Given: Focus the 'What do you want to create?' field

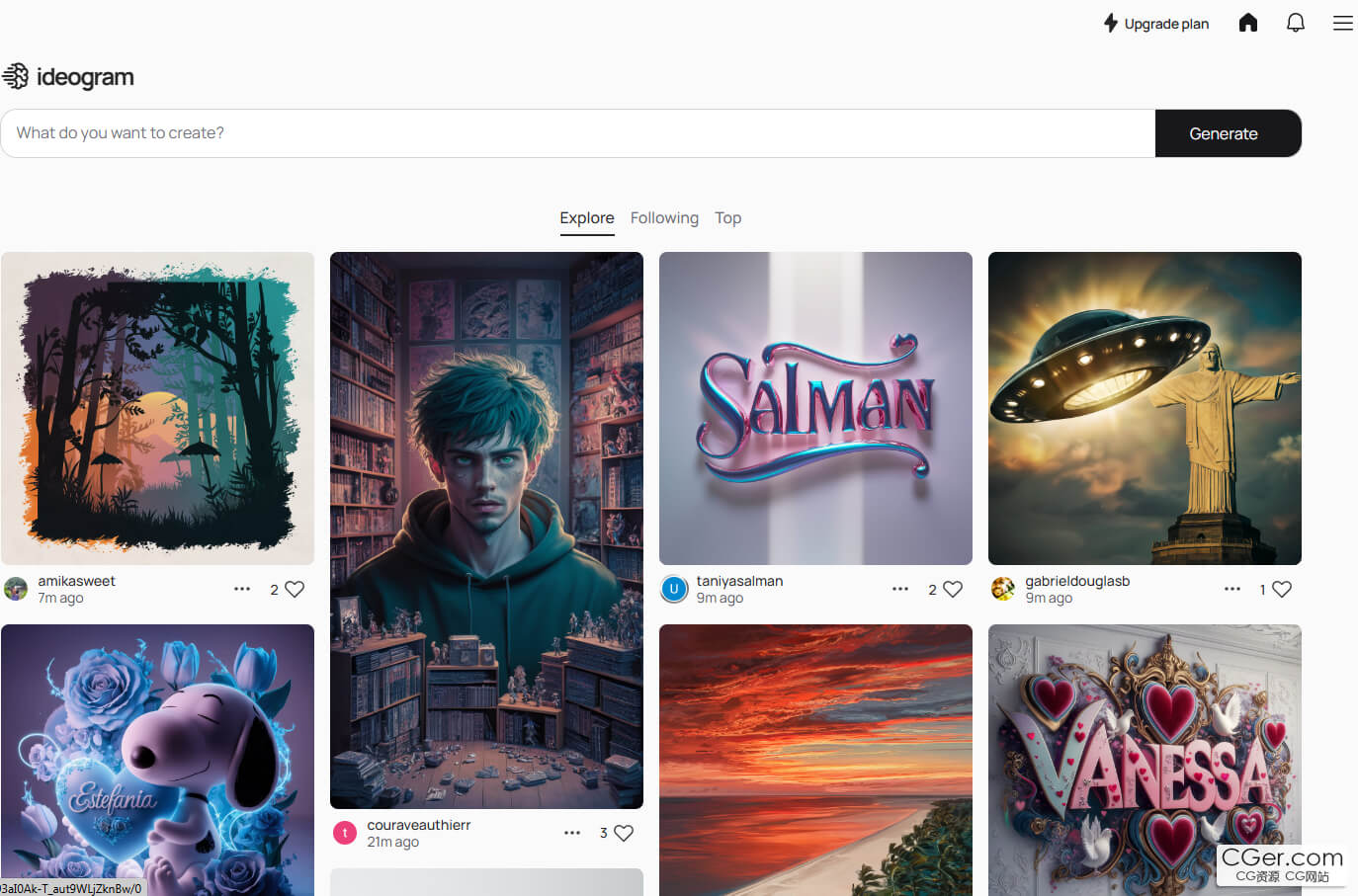Looking at the screenshot, I should click(x=578, y=133).
